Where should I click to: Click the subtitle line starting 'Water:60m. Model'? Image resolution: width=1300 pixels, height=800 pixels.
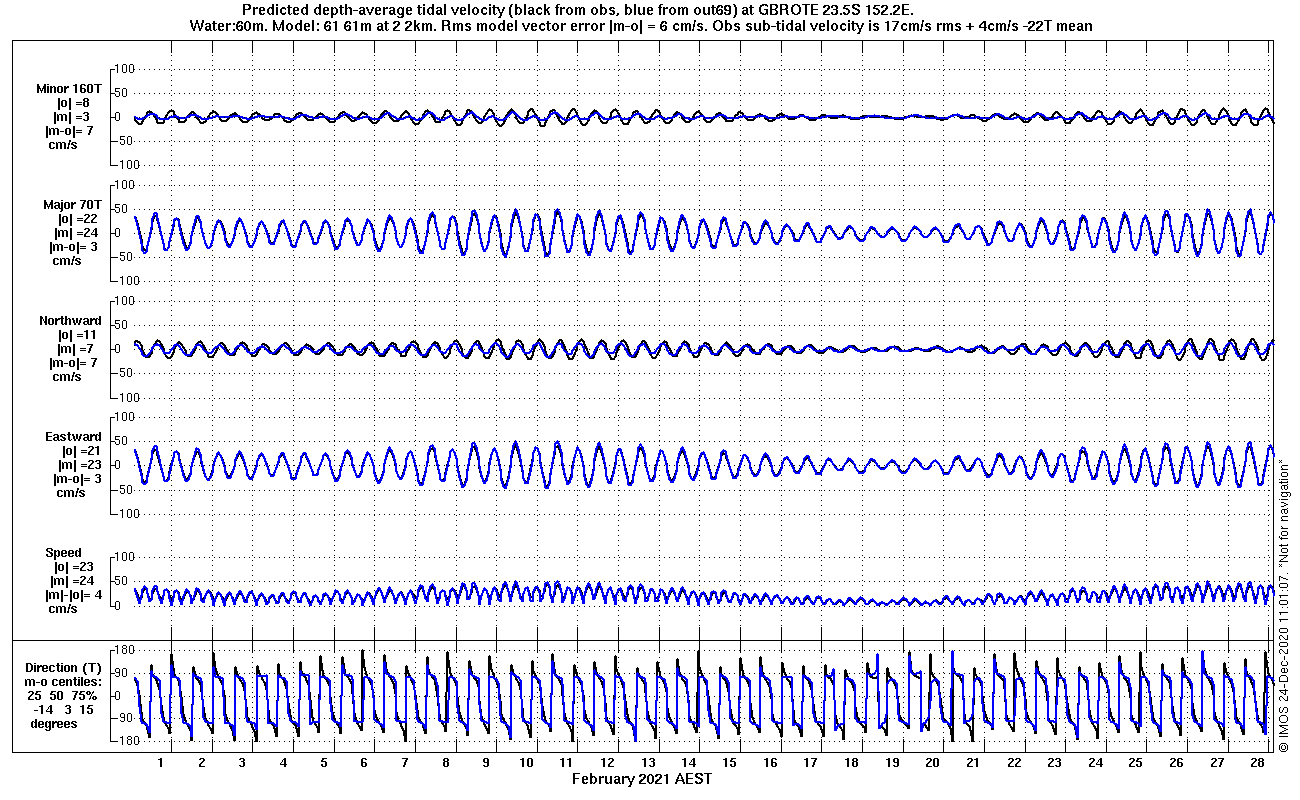coord(640,25)
